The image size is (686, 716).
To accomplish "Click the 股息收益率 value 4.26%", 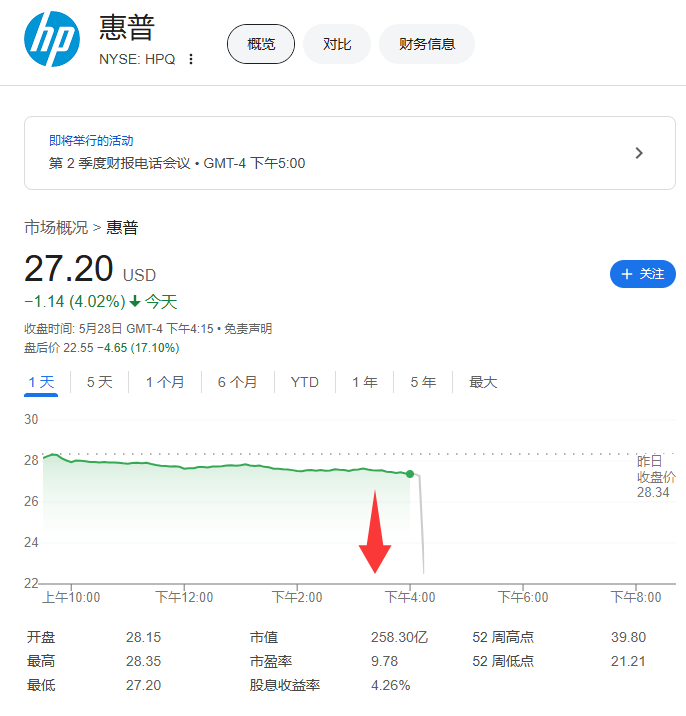I will [x=390, y=685].
